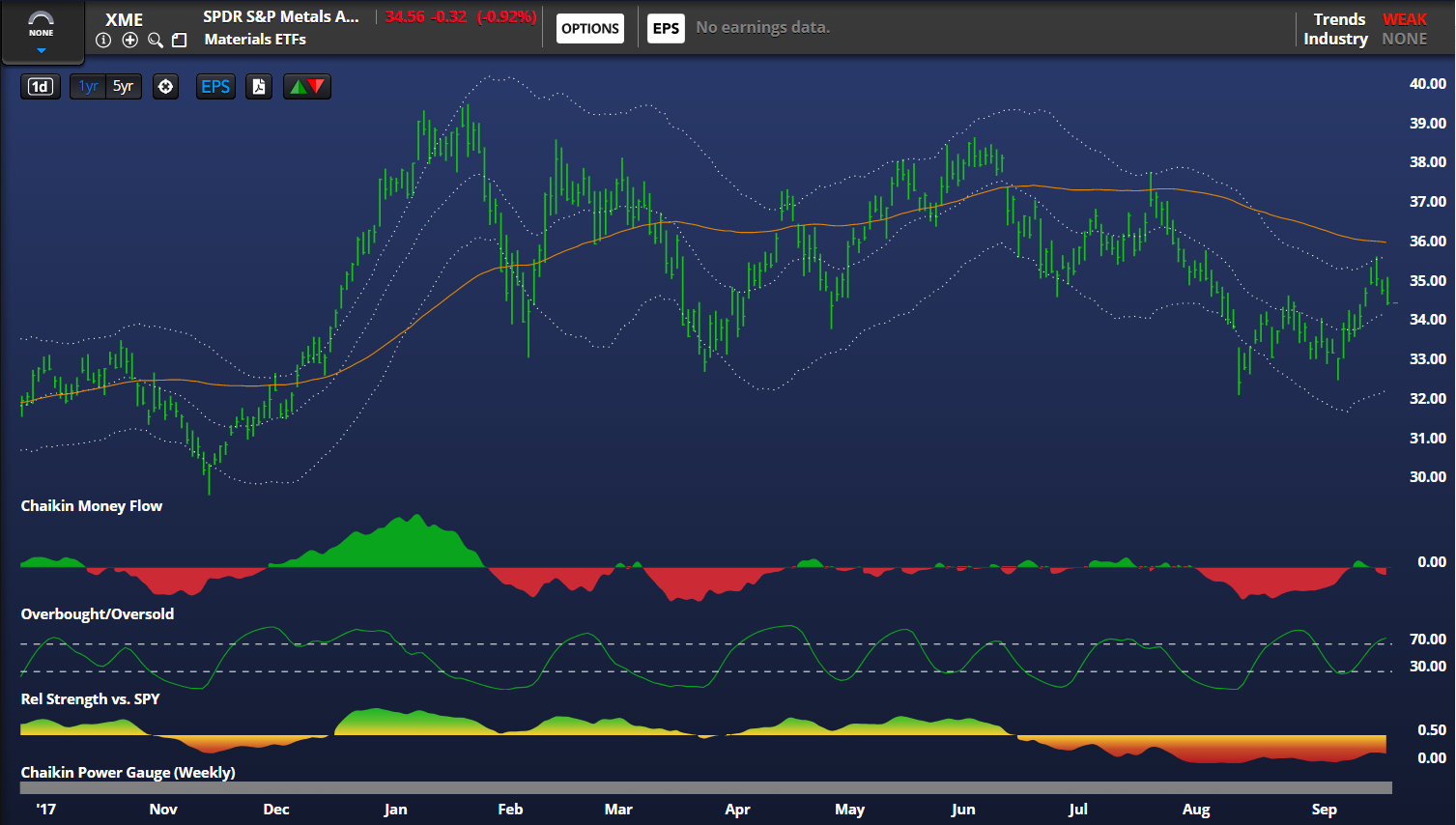Click the industry NONE rating
The image size is (1456, 825).
(1405, 39)
